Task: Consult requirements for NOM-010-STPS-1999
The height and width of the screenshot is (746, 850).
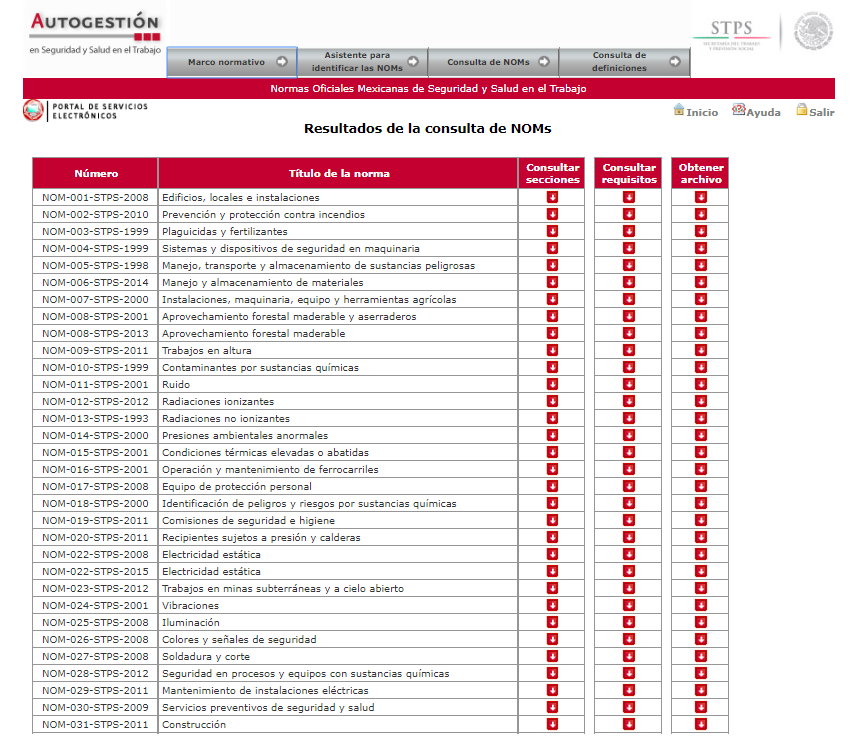Action: click(628, 367)
